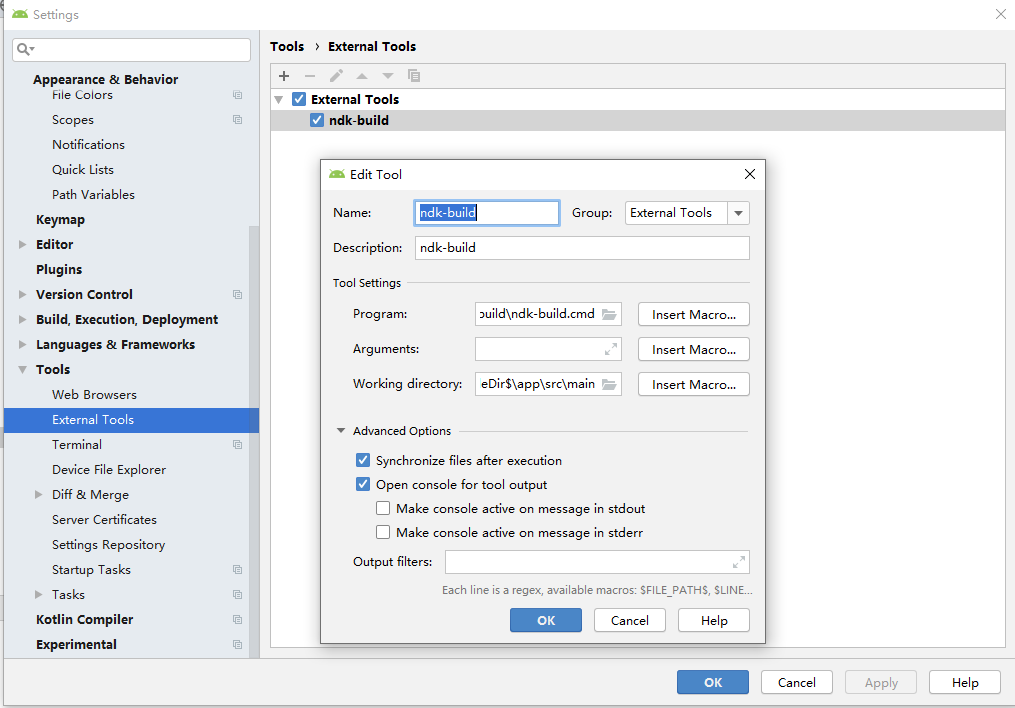Add a new external tool with plus icon
The height and width of the screenshot is (708, 1015).
click(x=284, y=76)
